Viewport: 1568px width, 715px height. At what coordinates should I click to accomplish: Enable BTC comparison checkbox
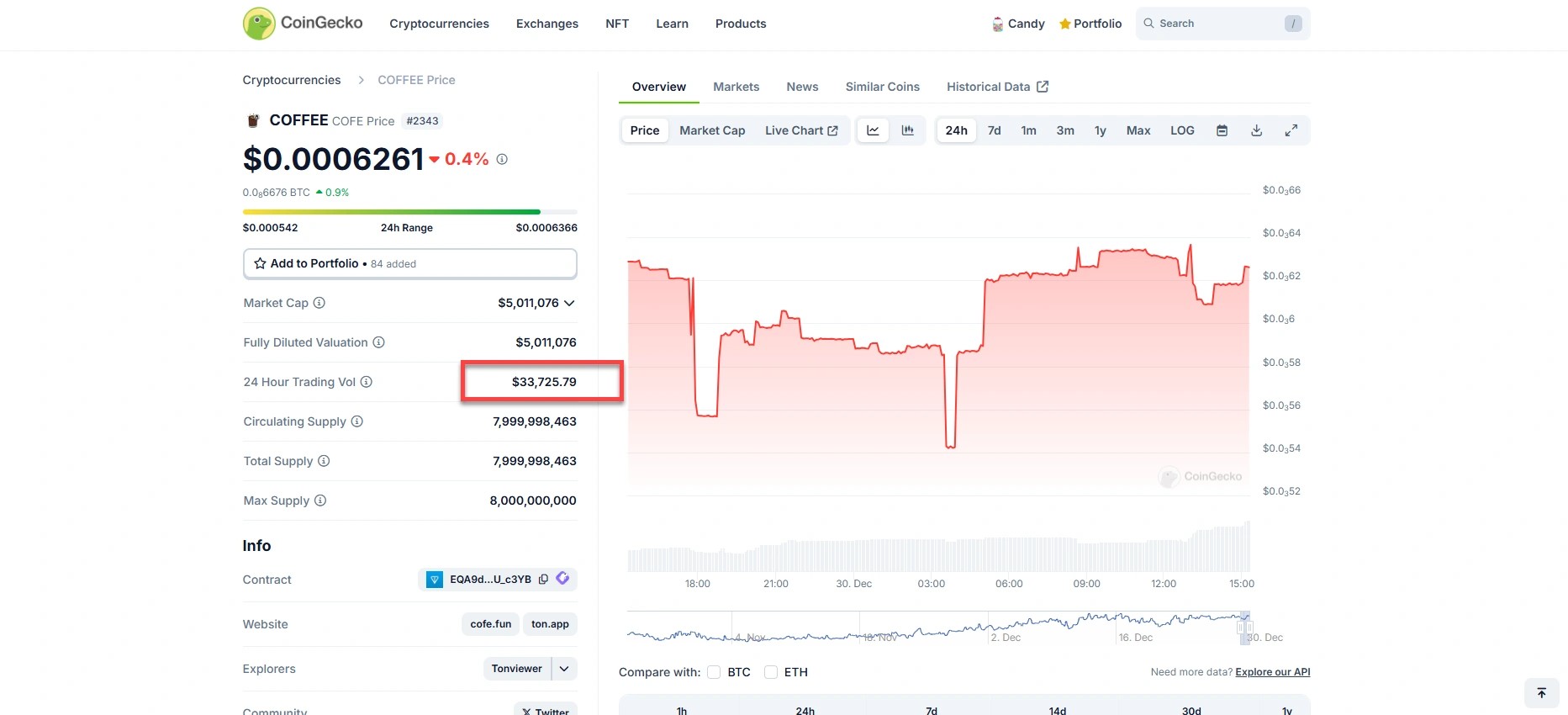tap(714, 672)
